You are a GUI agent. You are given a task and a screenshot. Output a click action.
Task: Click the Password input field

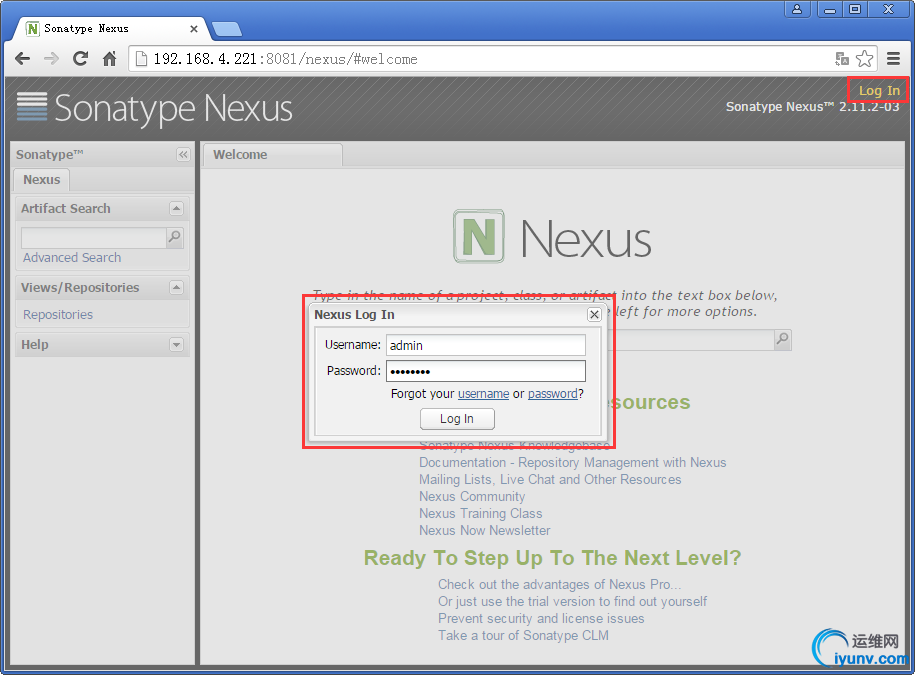(x=486, y=371)
